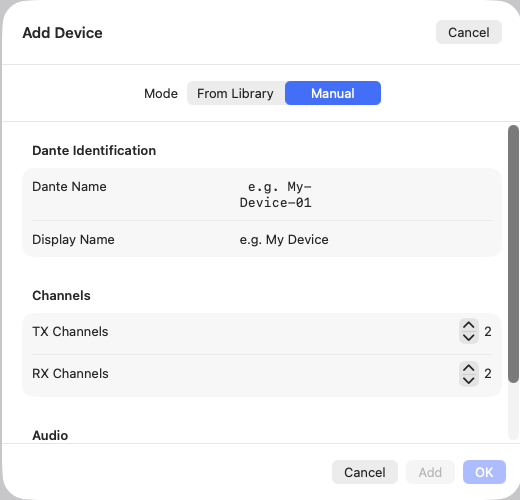Click the Channels section heading
The width and height of the screenshot is (520, 500).
[61, 296]
